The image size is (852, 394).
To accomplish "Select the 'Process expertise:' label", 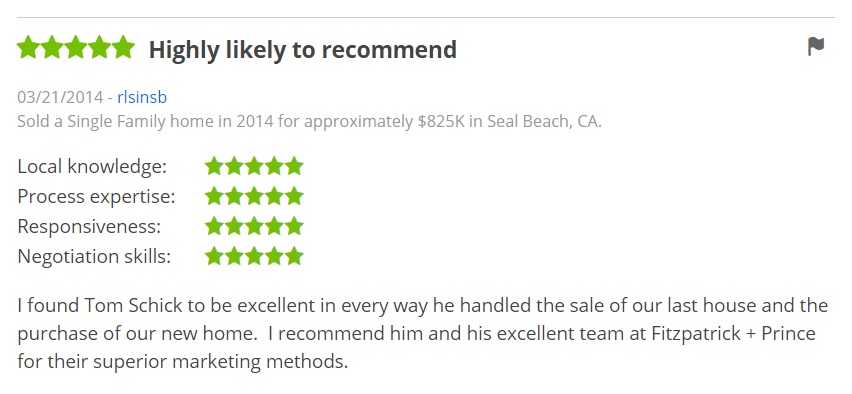I will (x=96, y=196).
